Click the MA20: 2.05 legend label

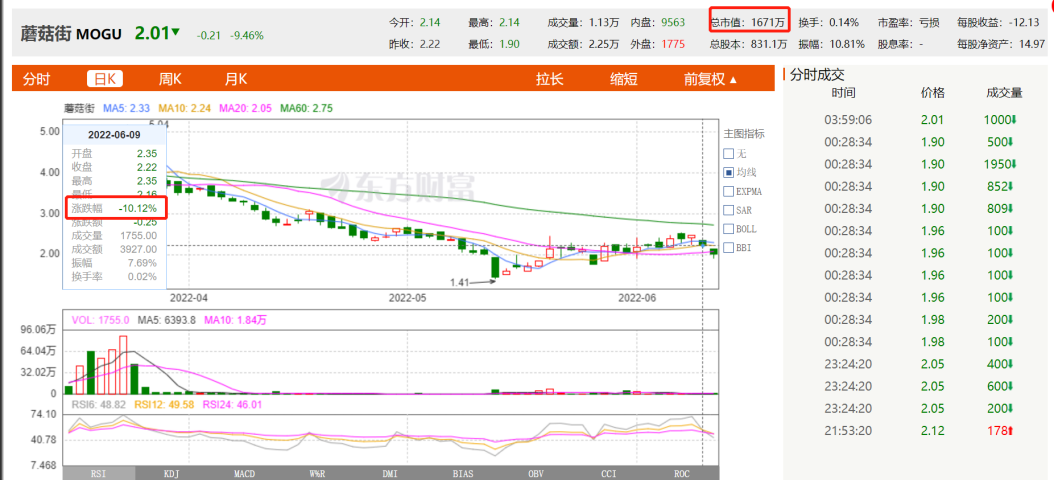[x=245, y=108]
